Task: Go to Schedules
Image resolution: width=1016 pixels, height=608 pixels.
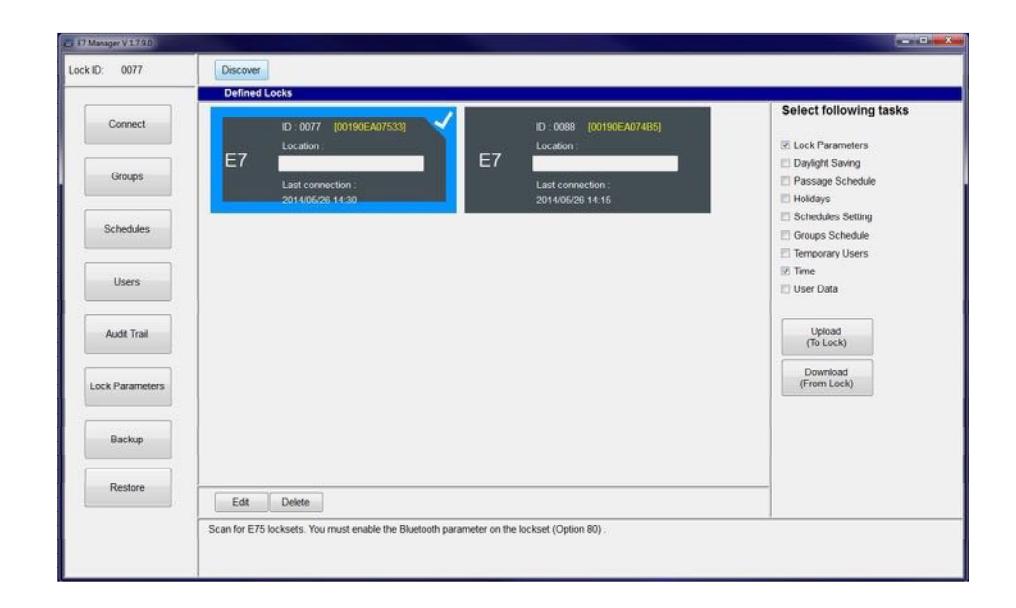Action: (x=128, y=229)
